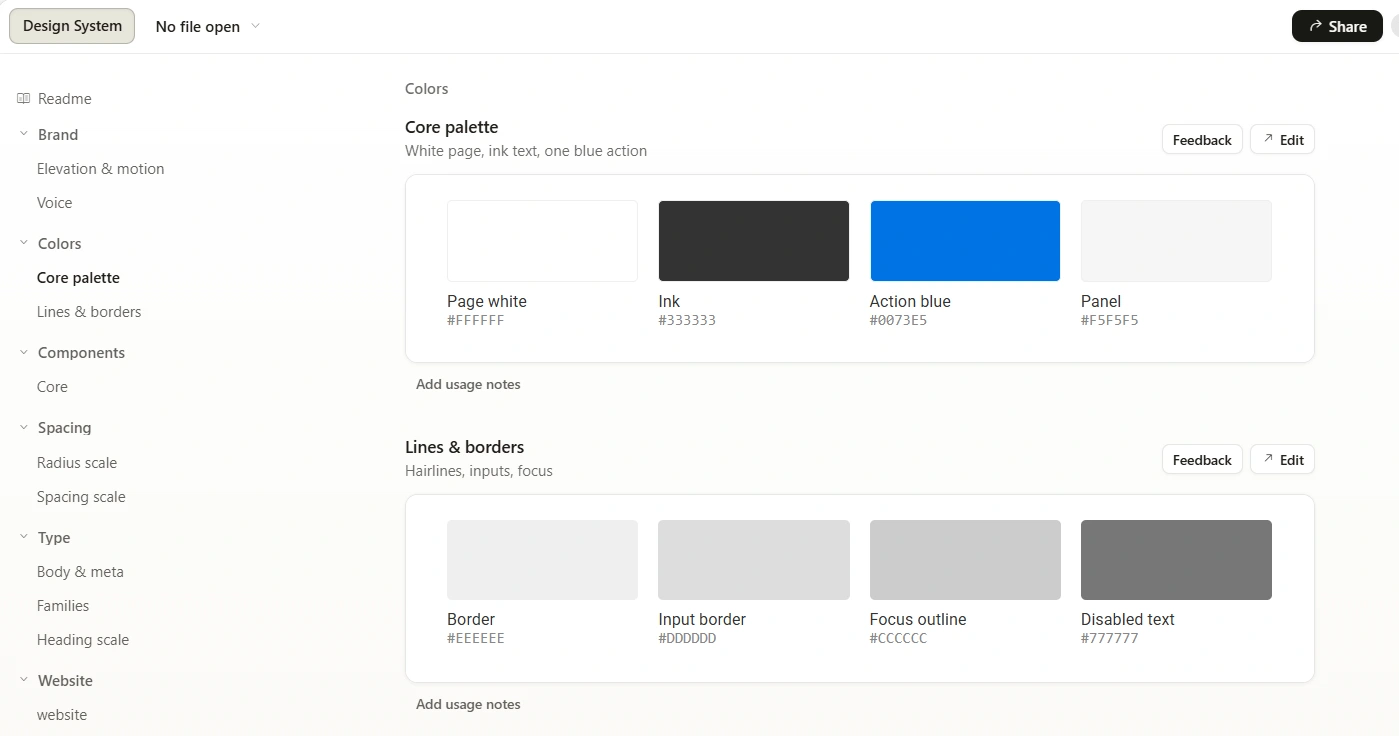The width and height of the screenshot is (1399, 736).
Task: Click the #CCCCCC hex value
Action: coord(898,638)
